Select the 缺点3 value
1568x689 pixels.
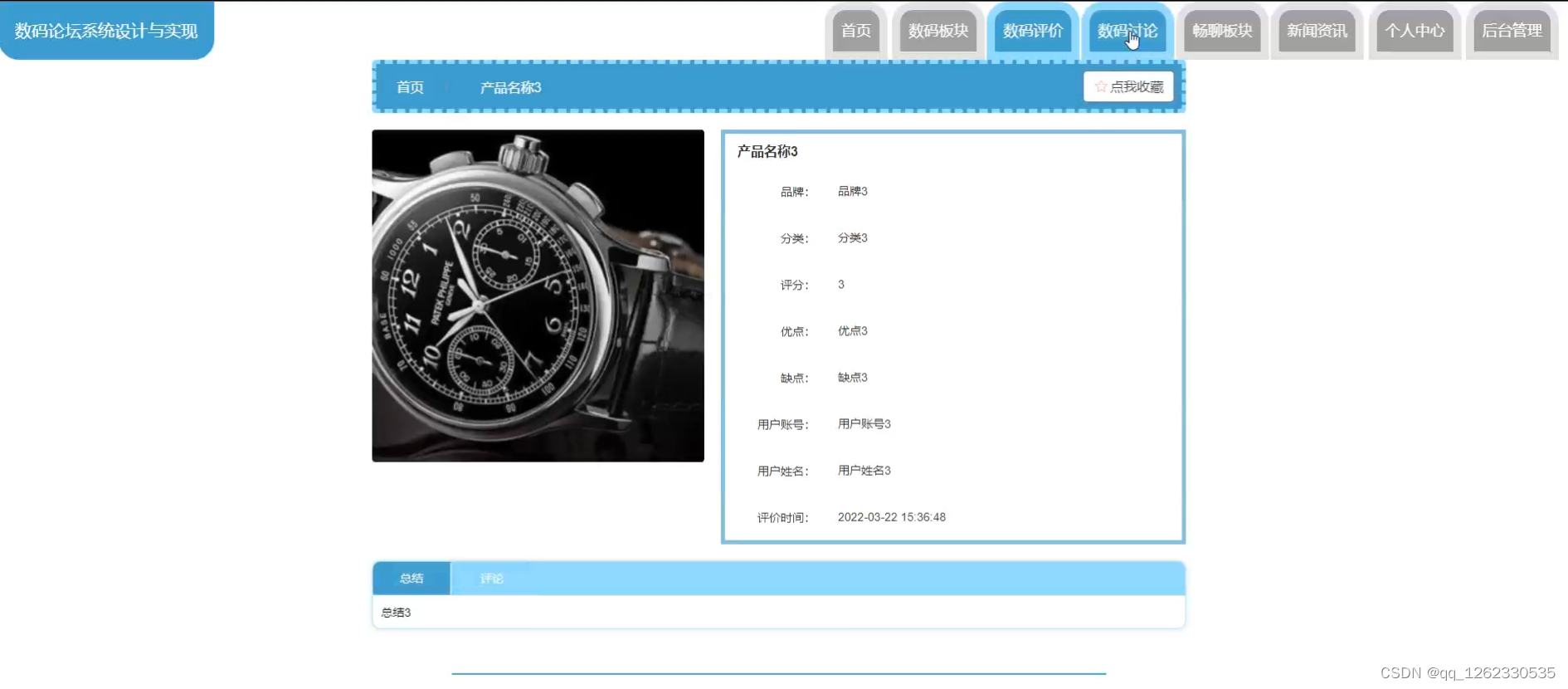pyautogui.click(x=853, y=377)
